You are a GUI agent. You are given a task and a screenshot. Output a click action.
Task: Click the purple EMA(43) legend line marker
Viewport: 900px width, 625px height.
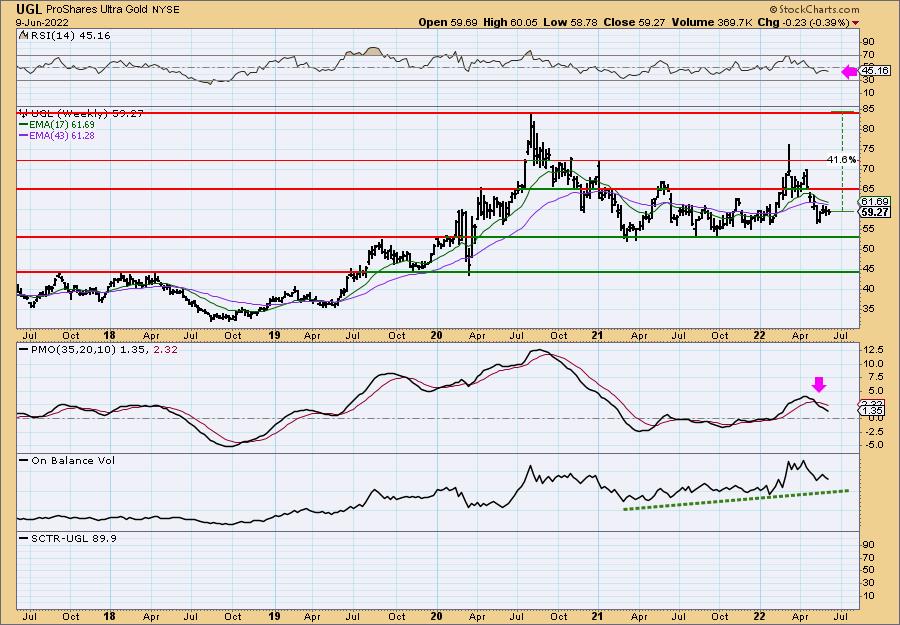pyautogui.click(x=23, y=136)
